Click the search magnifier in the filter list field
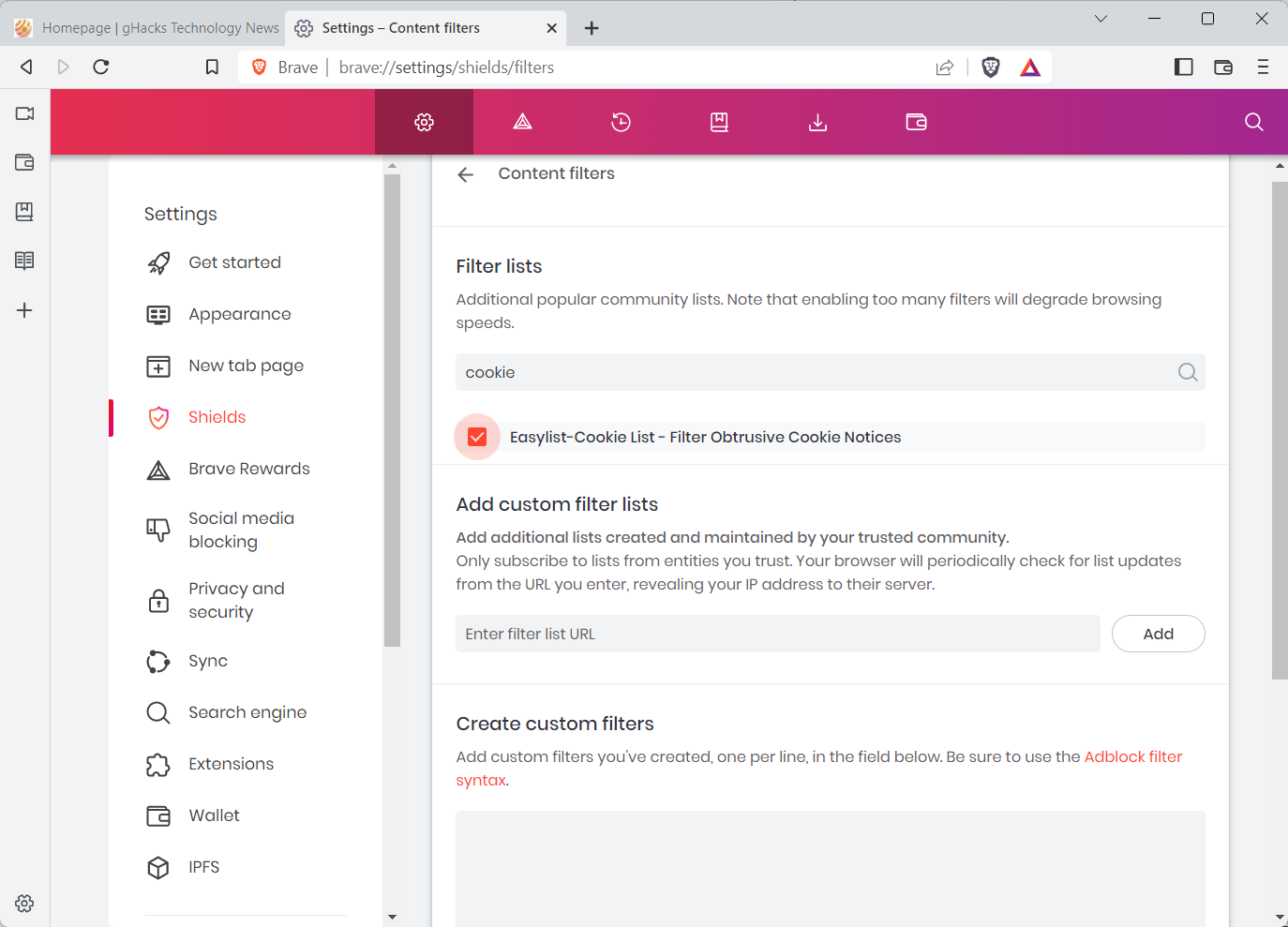Viewport: 1288px width, 927px height. 1187,372
